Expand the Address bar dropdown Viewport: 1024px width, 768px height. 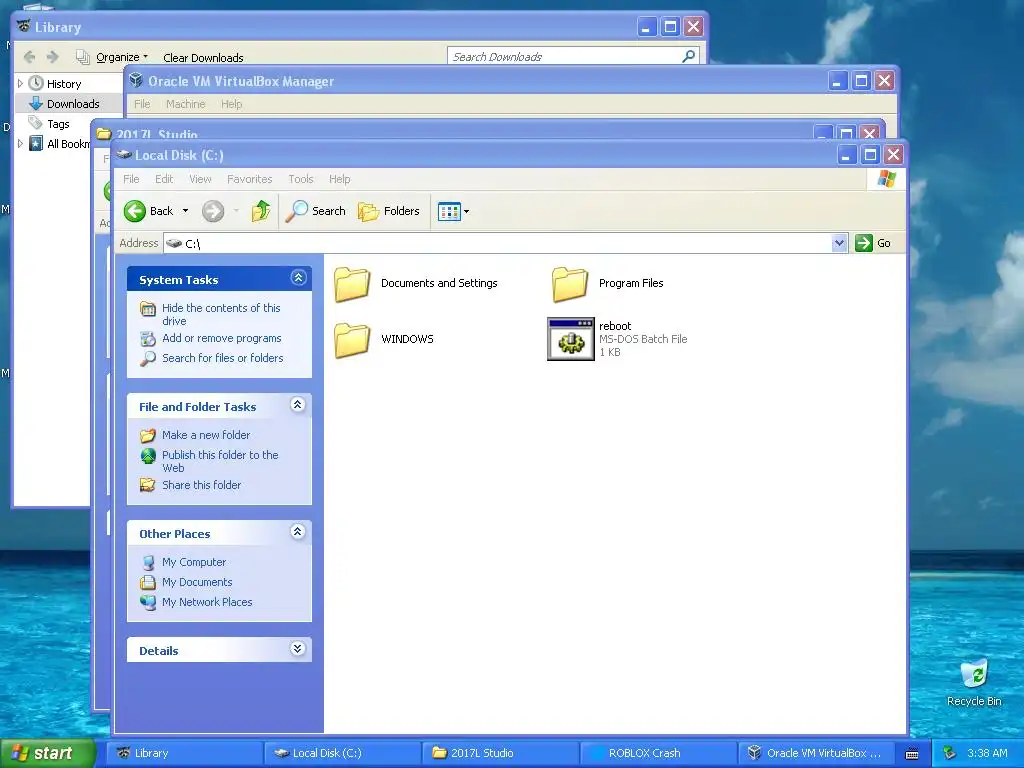pyautogui.click(x=839, y=243)
